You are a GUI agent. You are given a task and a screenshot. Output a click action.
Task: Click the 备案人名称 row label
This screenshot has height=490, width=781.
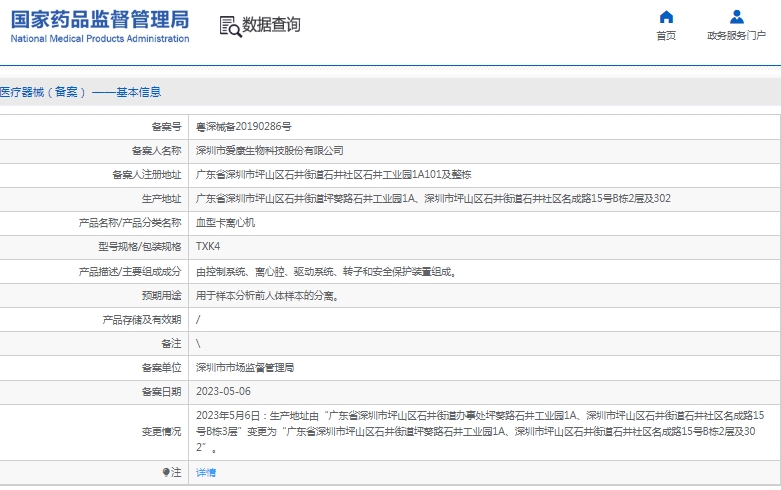tap(156, 151)
